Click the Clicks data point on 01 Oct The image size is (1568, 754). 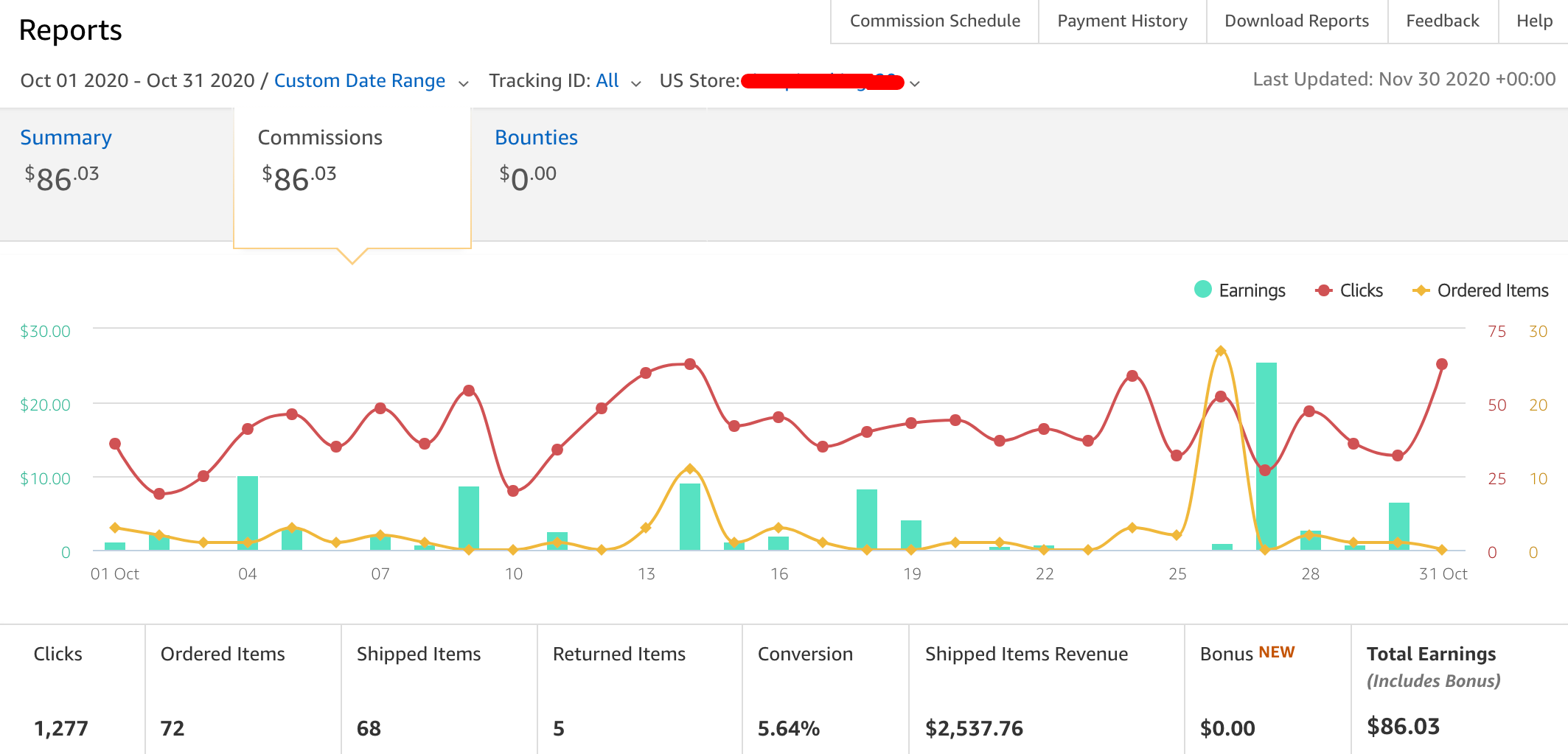click(x=115, y=444)
